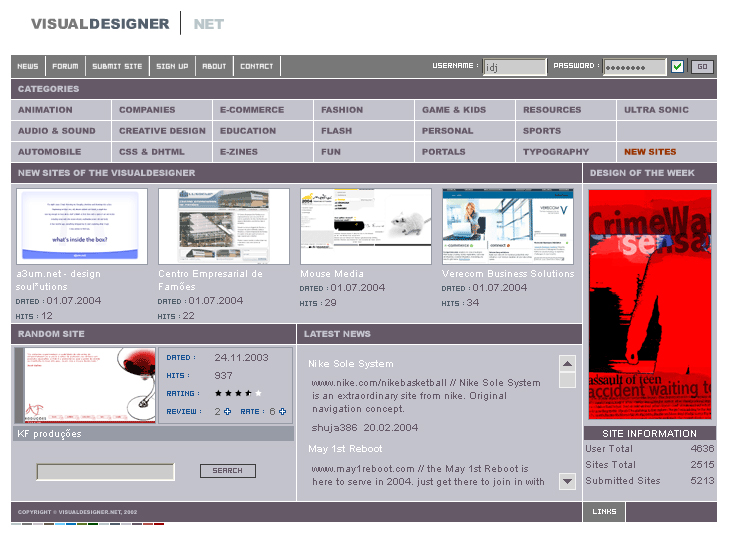Viewport: 730px width, 535px height.
Task: Open the Sign Up page
Action: pyautogui.click(x=172, y=67)
